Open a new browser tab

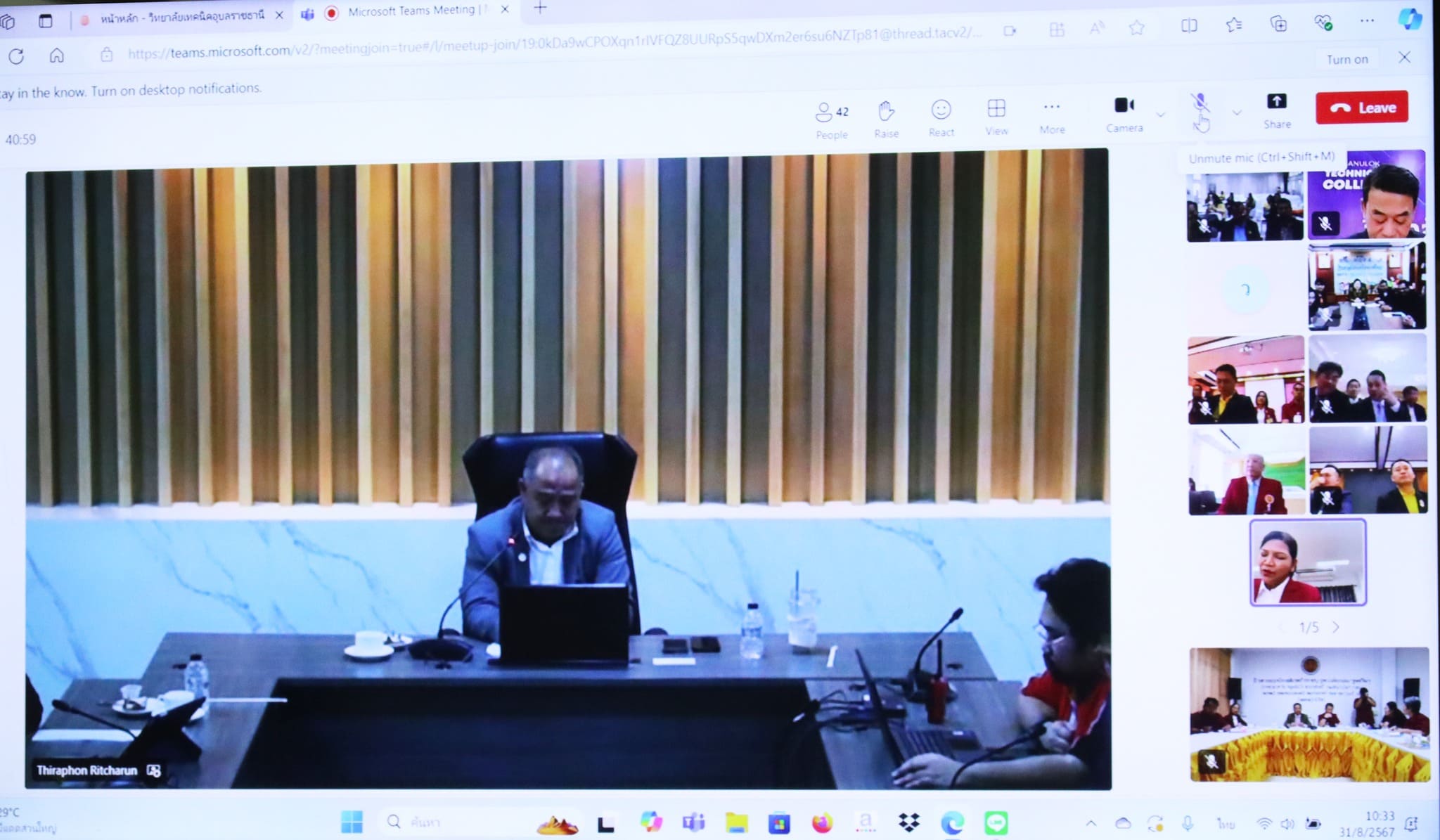540,8
